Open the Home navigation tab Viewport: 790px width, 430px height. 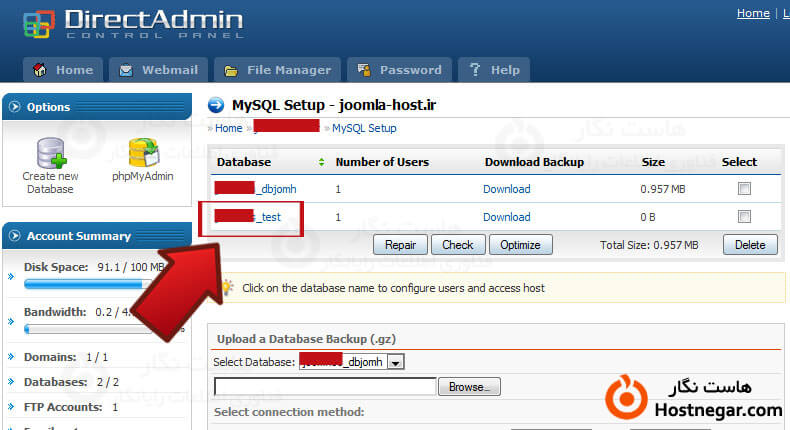63,70
